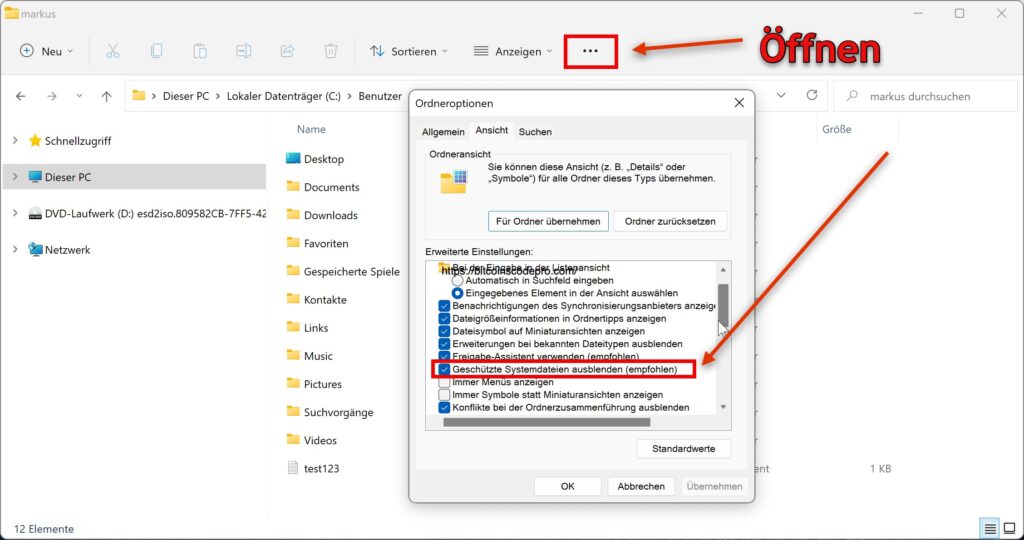This screenshot has height=540, width=1024.
Task: Switch to details view icon in status bar
Action: pyautogui.click(x=991, y=528)
